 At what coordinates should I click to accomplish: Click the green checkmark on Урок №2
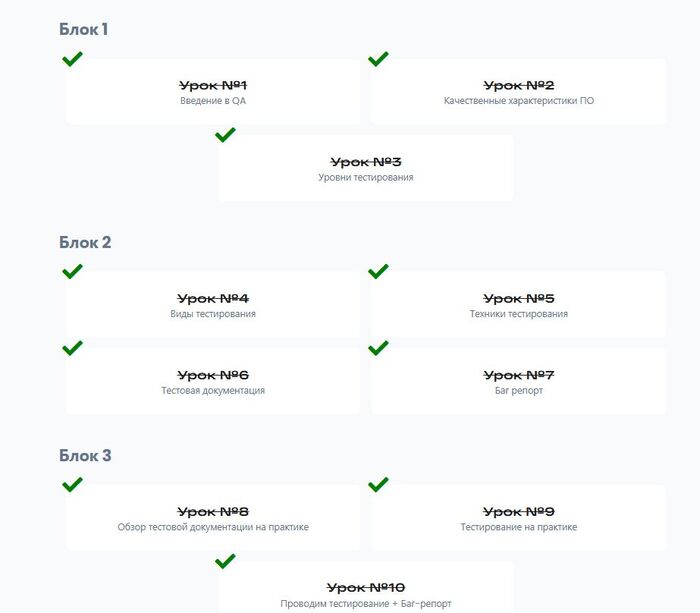tap(378, 59)
